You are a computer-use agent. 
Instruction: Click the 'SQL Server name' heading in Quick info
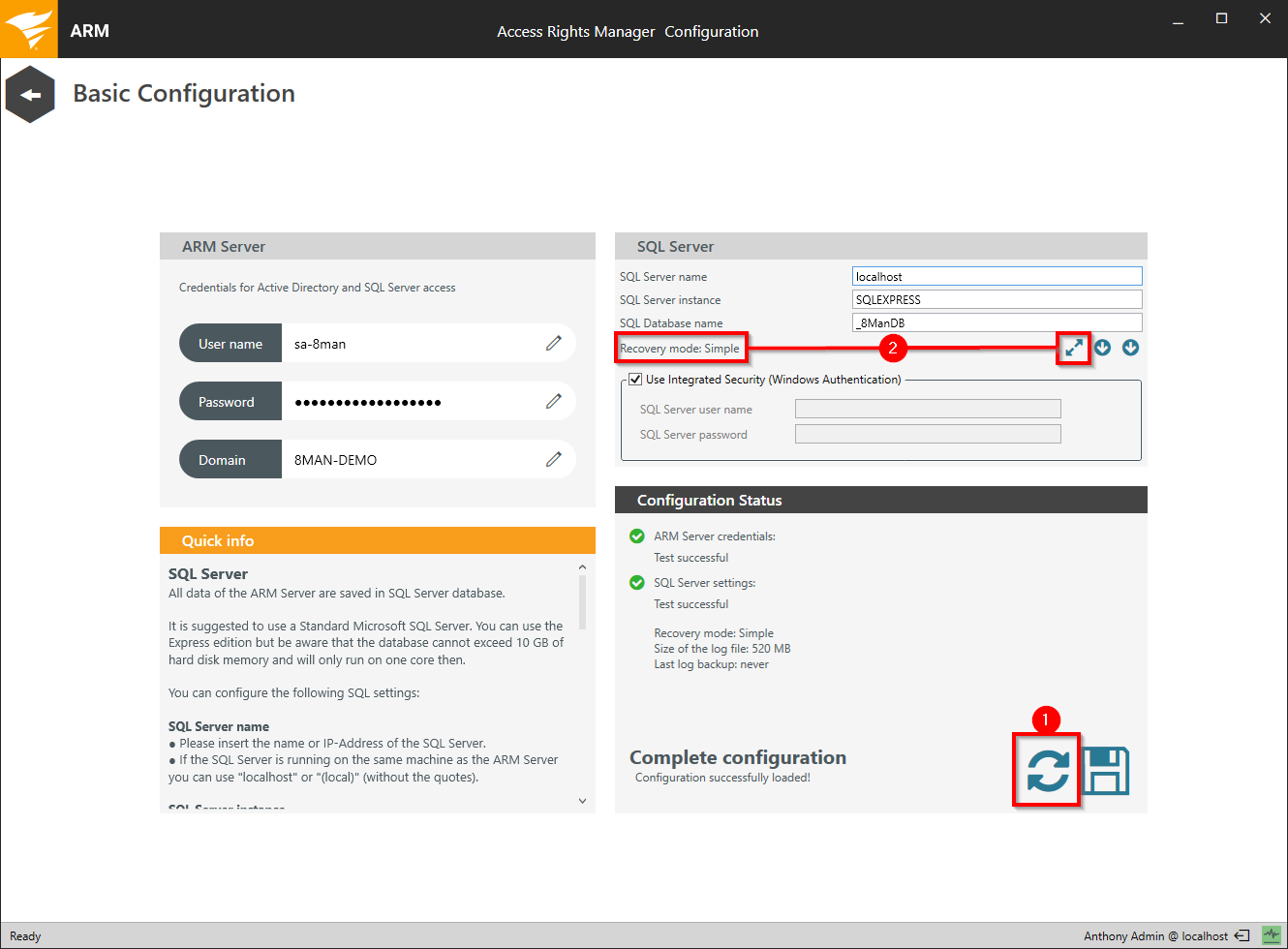coord(219,726)
